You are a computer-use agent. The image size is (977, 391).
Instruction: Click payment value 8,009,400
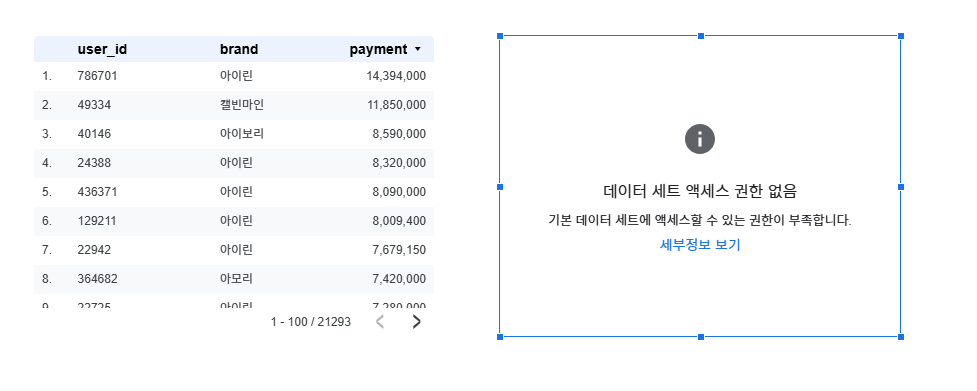point(399,220)
